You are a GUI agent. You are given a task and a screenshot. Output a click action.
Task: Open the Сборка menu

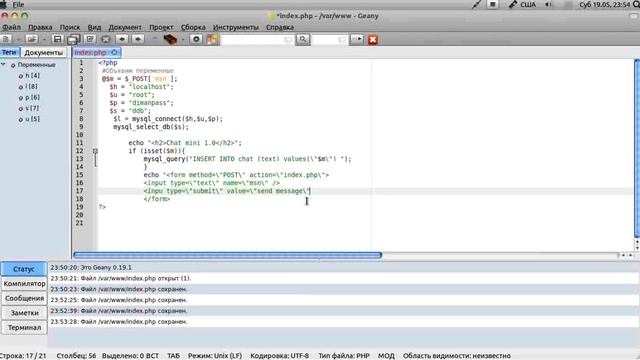tap(193, 27)
